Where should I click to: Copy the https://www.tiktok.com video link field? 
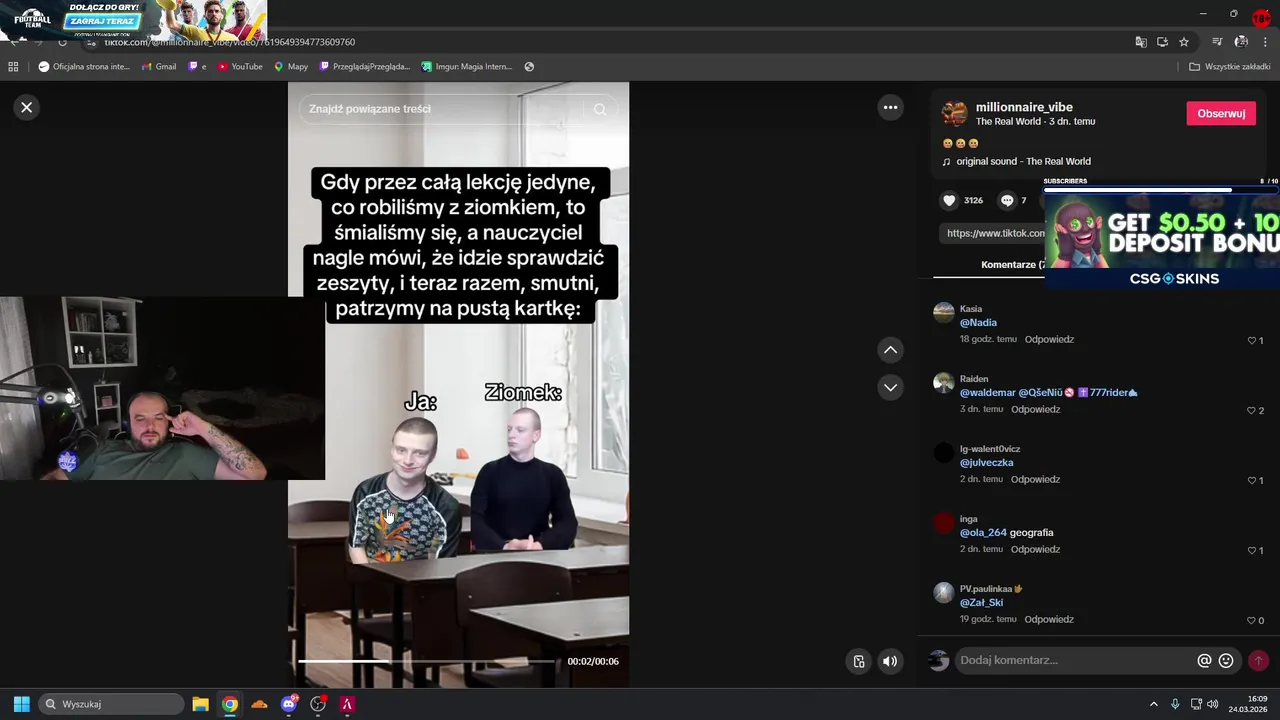[x=992, y=233]
